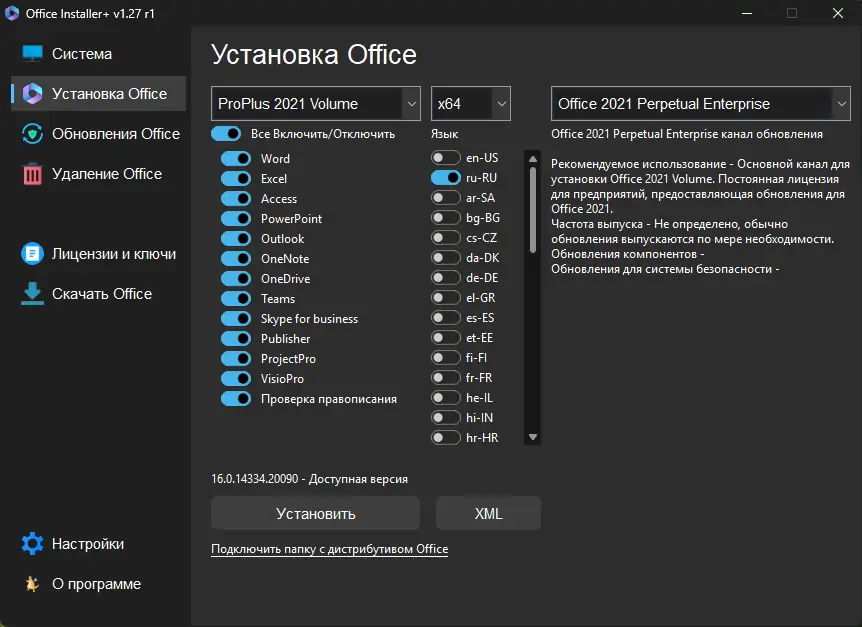
Task: Expand the x64 architecture dropdown
Action: pyautogui.click(x=471, y=104)
